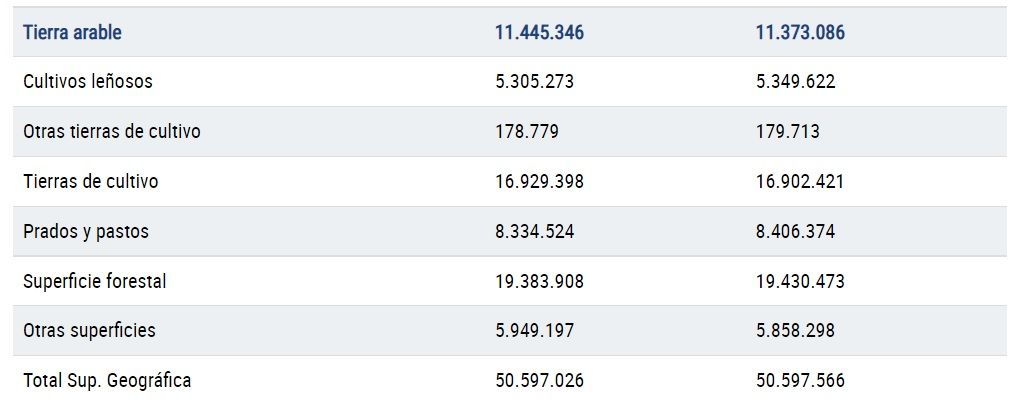This screenshot has width=1025, height=413.
Task: Click the value 179.713
Action: 787,132
